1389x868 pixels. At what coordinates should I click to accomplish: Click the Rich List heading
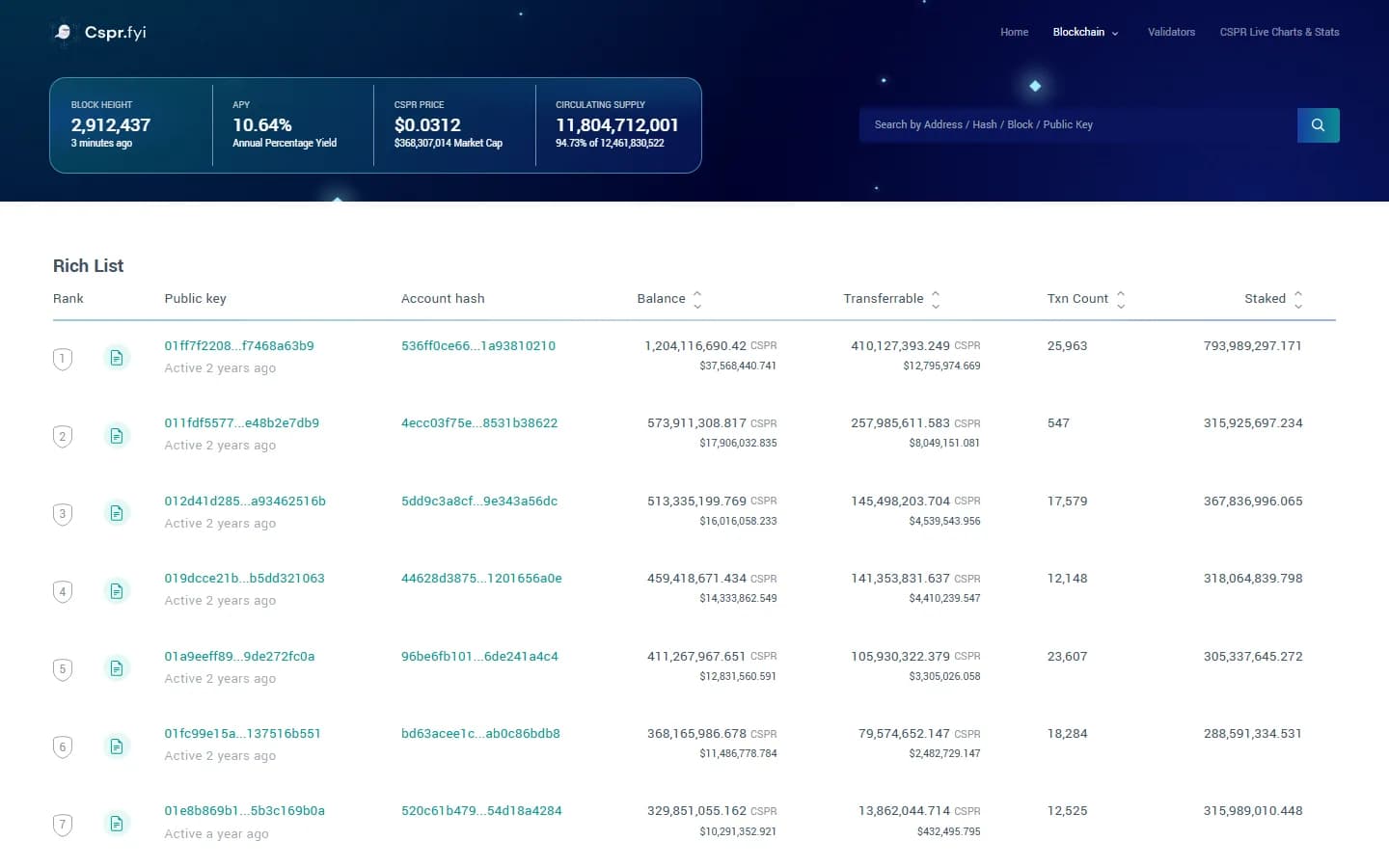[x=88, y=265]
